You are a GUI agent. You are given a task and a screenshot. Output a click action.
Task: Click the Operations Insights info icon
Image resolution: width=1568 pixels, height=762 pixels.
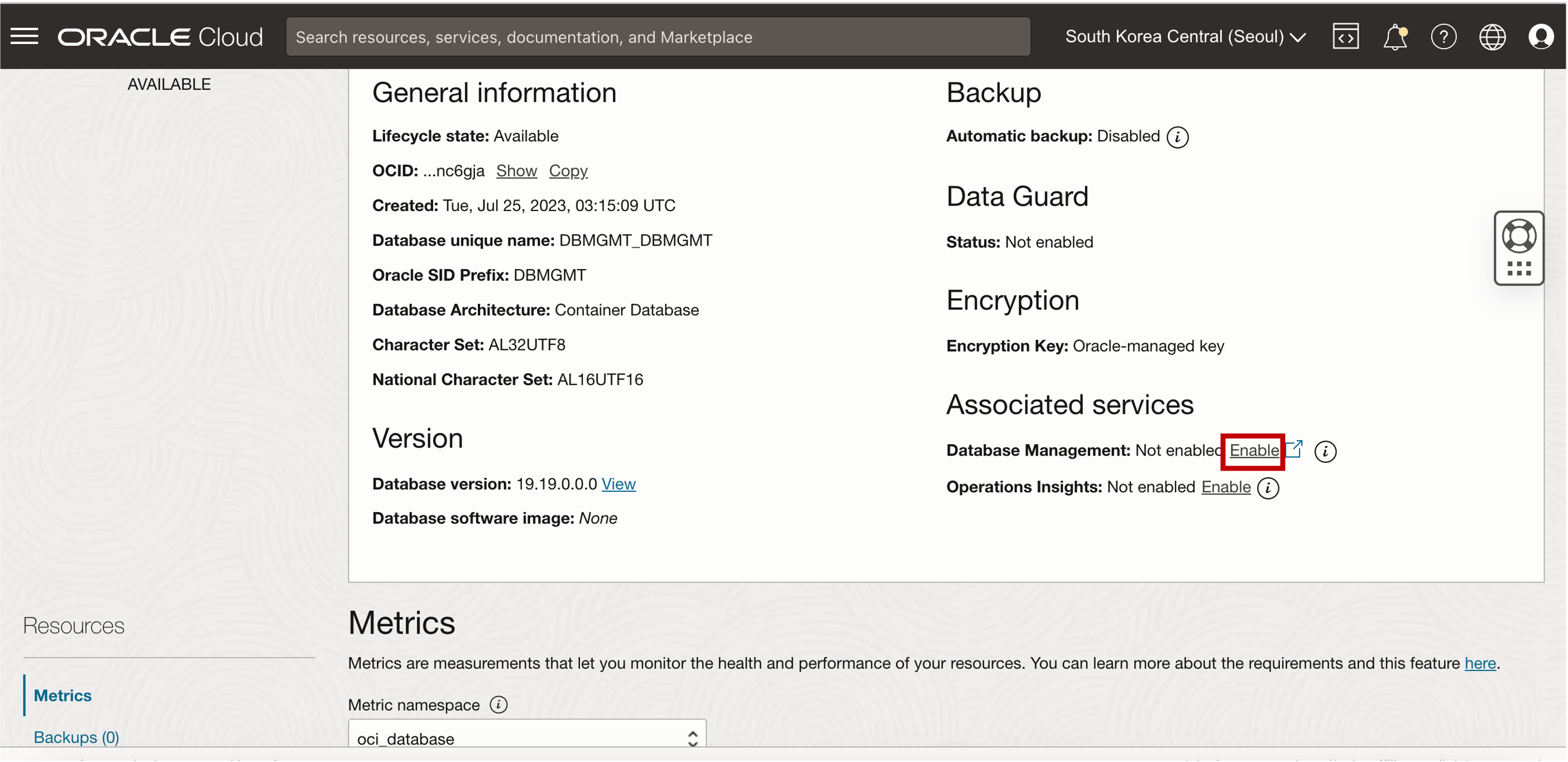(1268, 488)
